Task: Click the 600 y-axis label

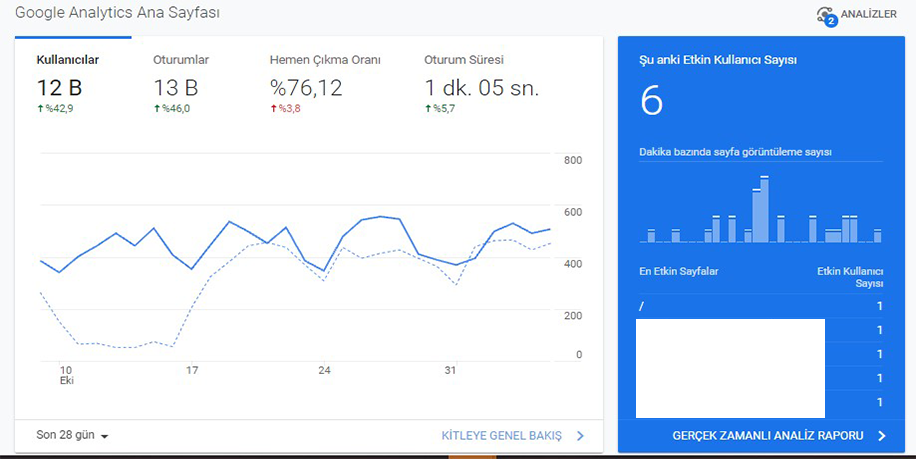Action: click(x=573, y=212)
